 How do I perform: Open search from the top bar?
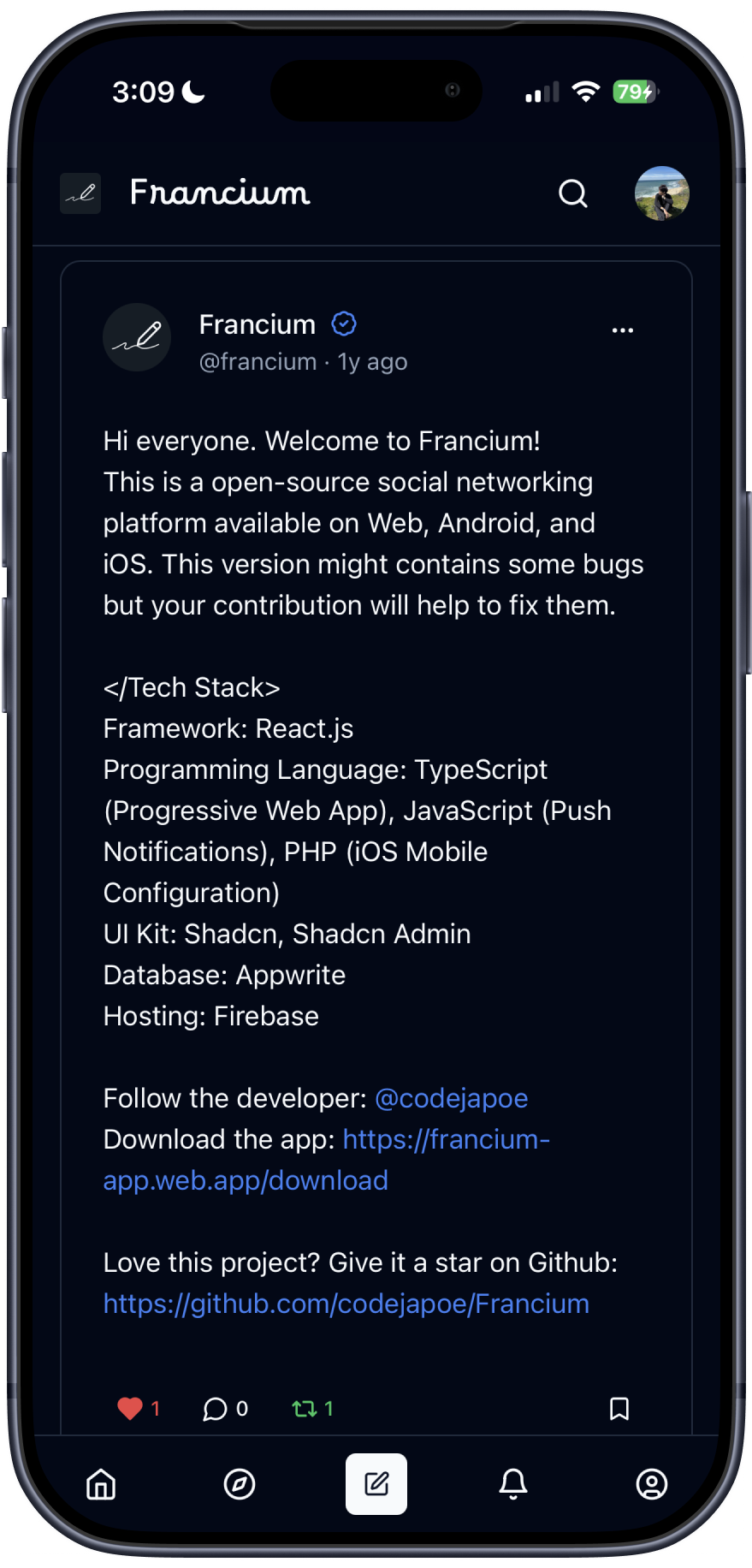click(x=572, y=194)
